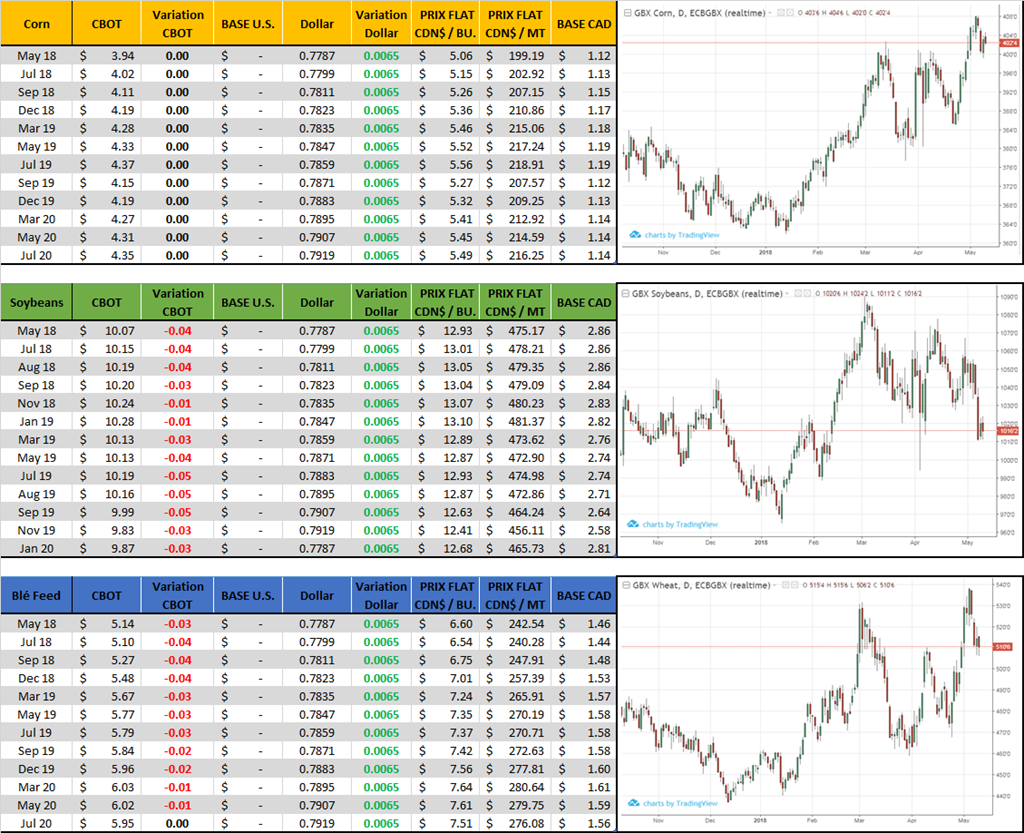Click Blé Feed price per bushel 7.01

pos(460,678)
